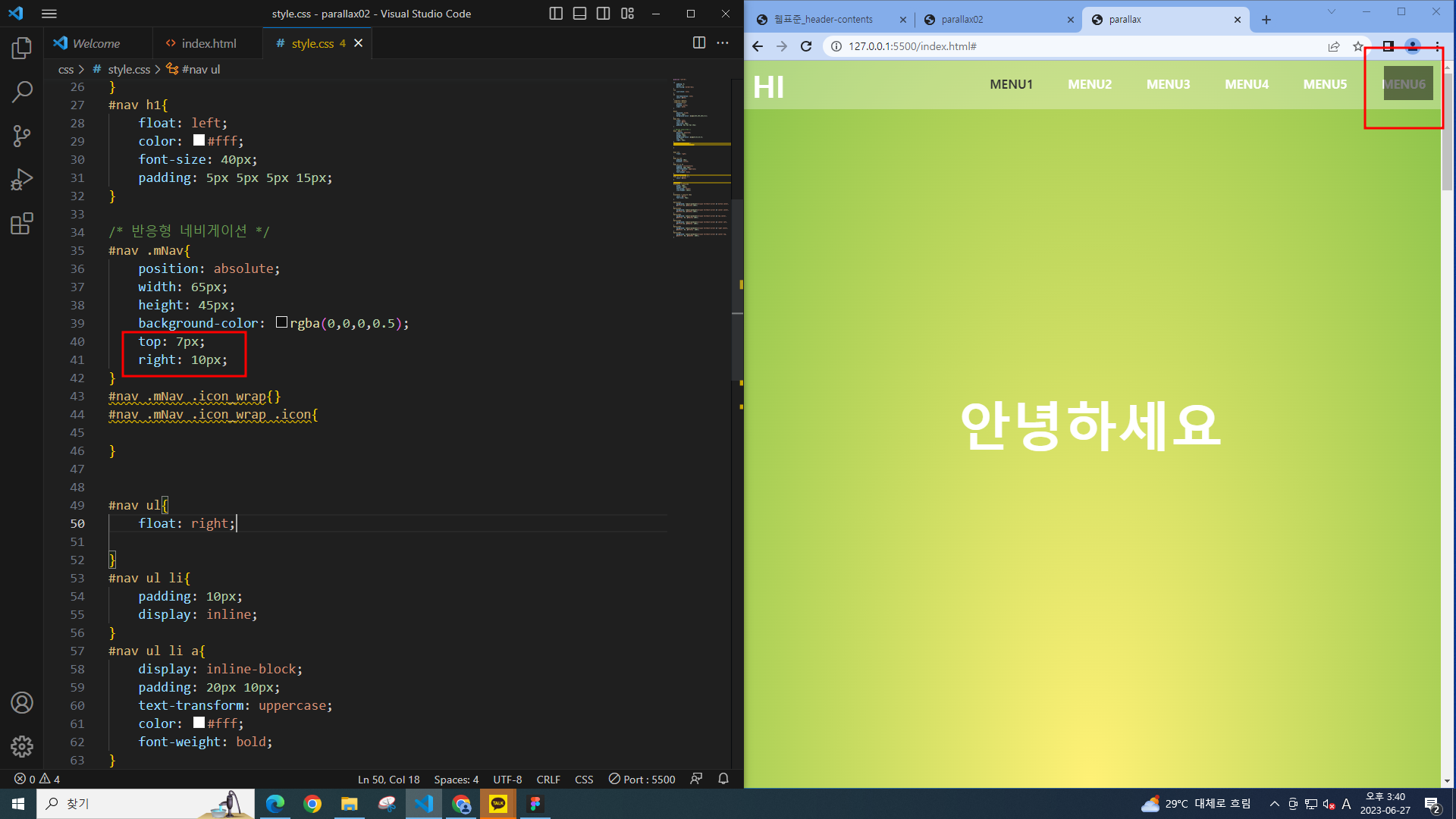Click the browser address bar URL
Screen dimensions: 1456x819
[x=912, y=46]
